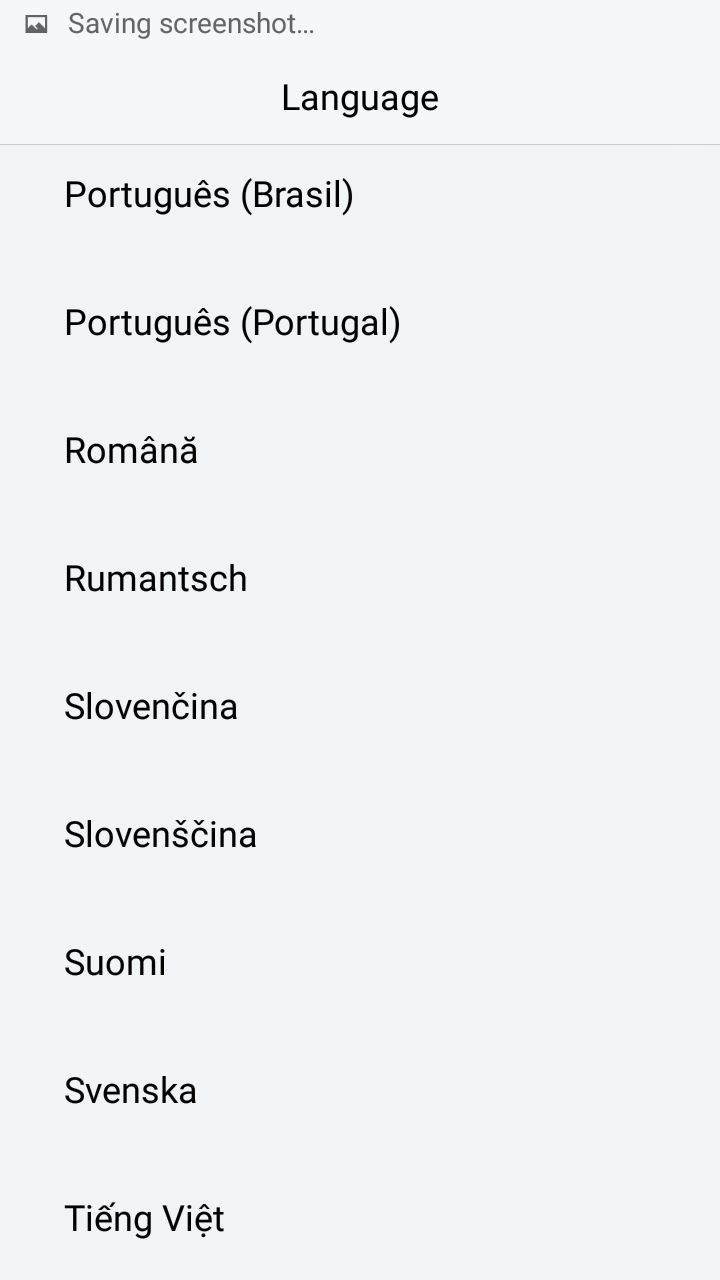
Task: Select Română as the language
Action: tap(360, 451)
